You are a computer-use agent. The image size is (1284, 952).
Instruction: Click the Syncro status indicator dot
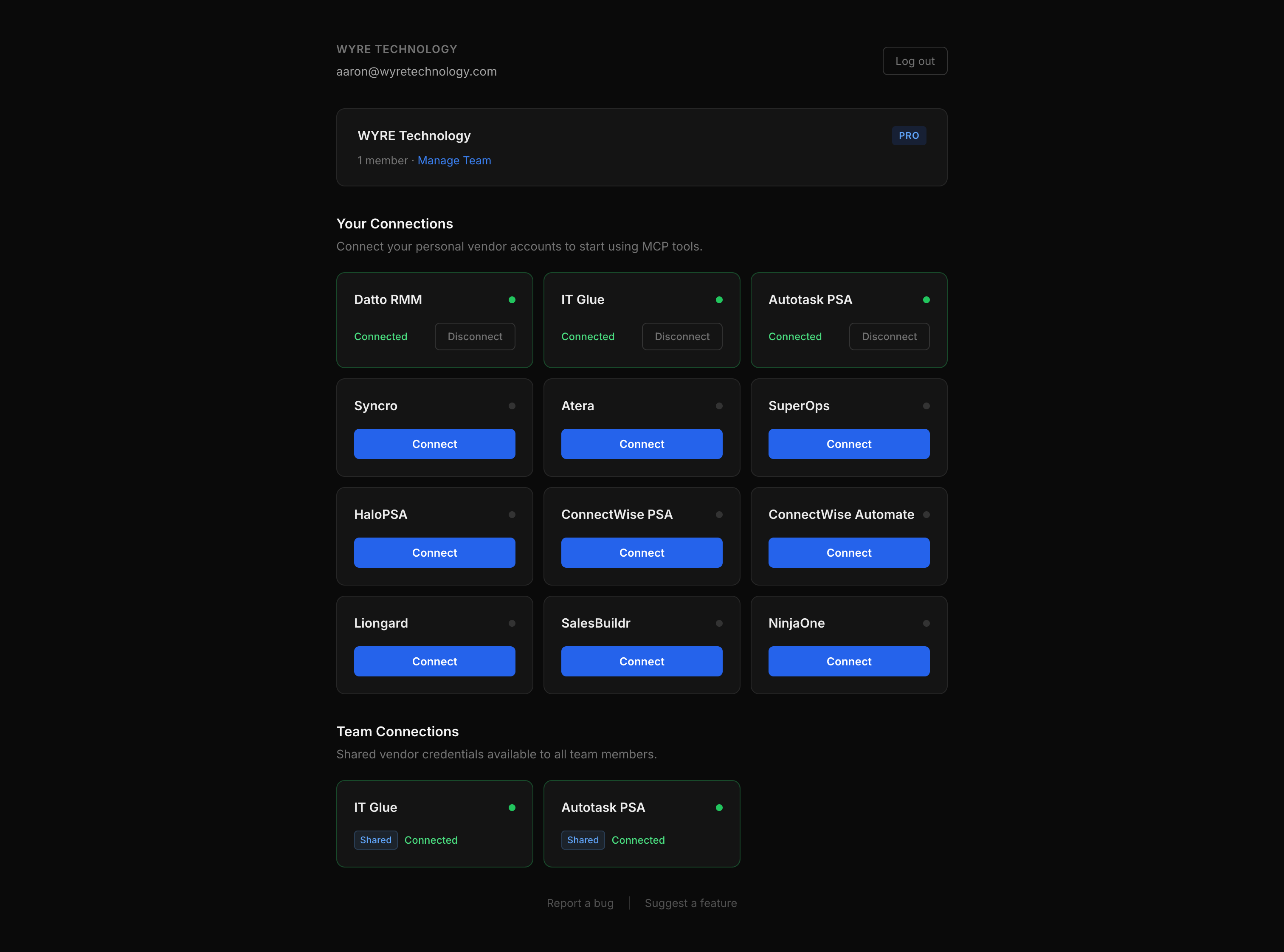click(512, 406)
